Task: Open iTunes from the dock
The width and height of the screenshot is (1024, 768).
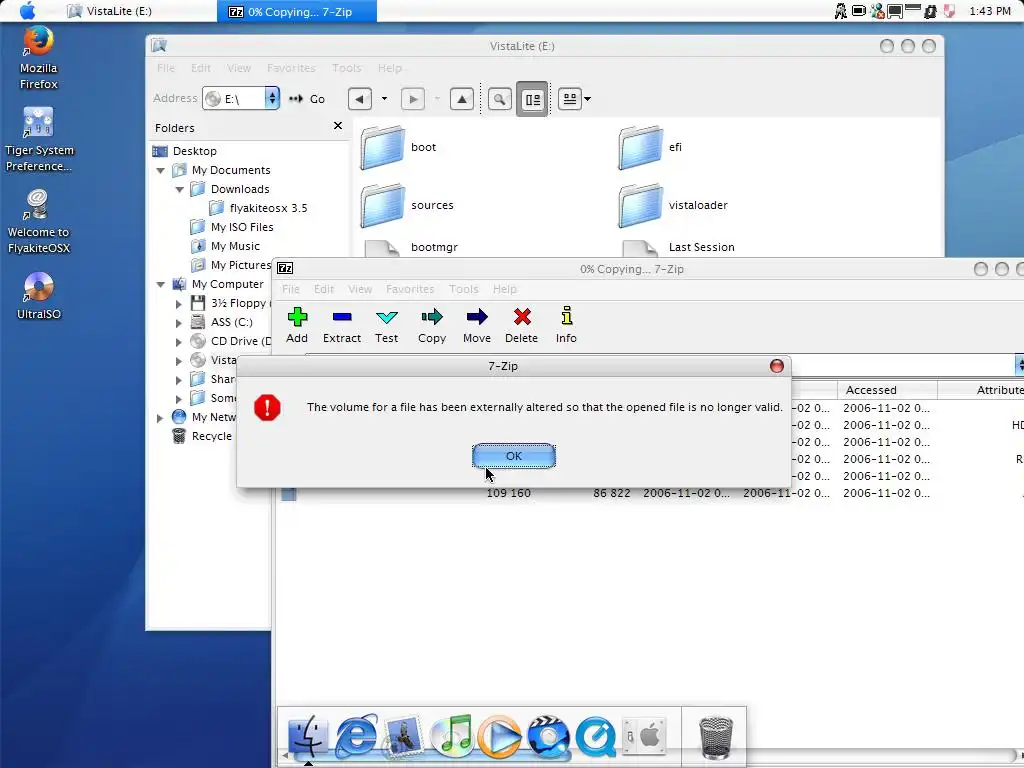Action: click(452, 736)
